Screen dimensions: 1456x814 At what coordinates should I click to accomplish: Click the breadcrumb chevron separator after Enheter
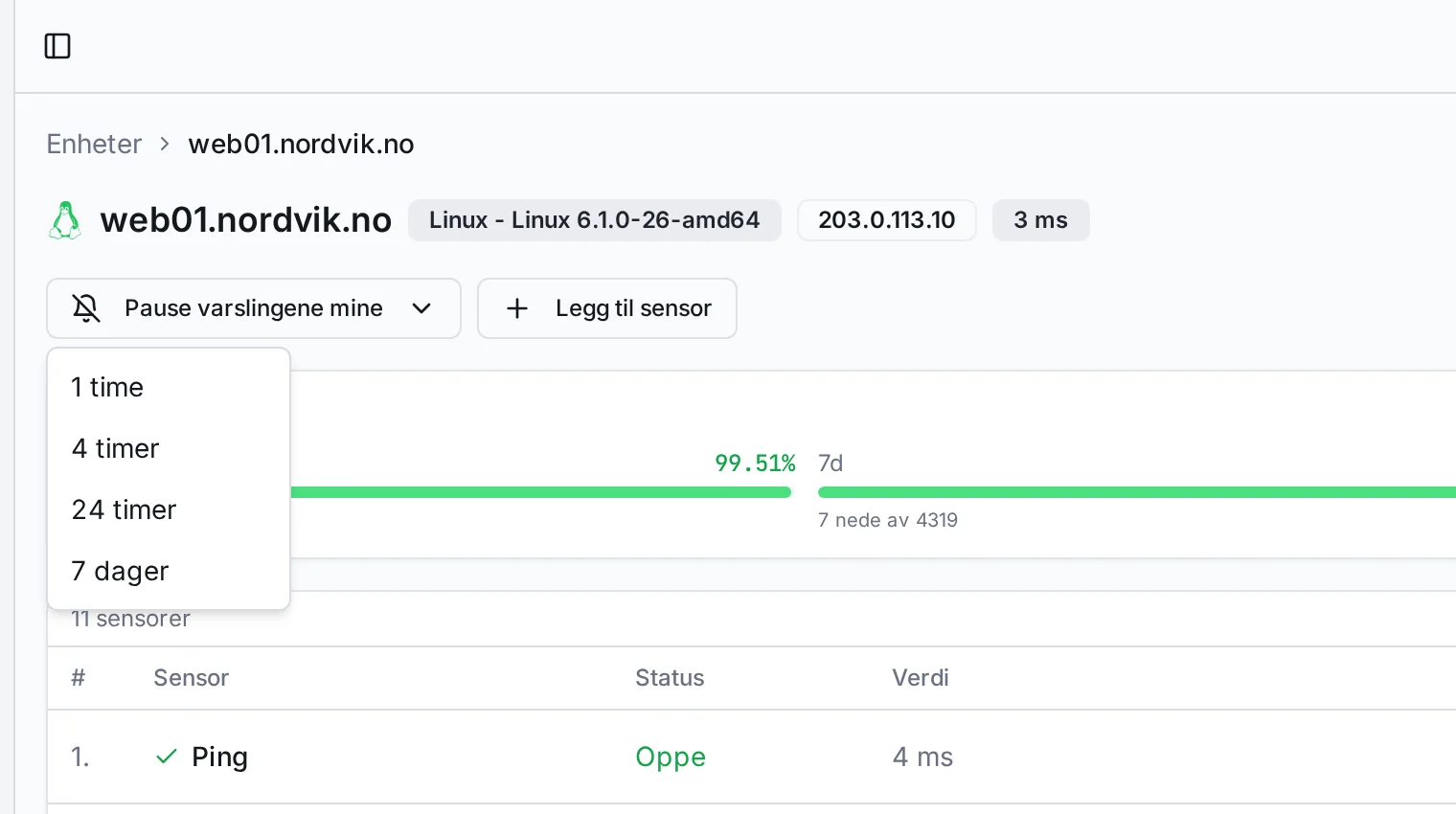[165, 144]
